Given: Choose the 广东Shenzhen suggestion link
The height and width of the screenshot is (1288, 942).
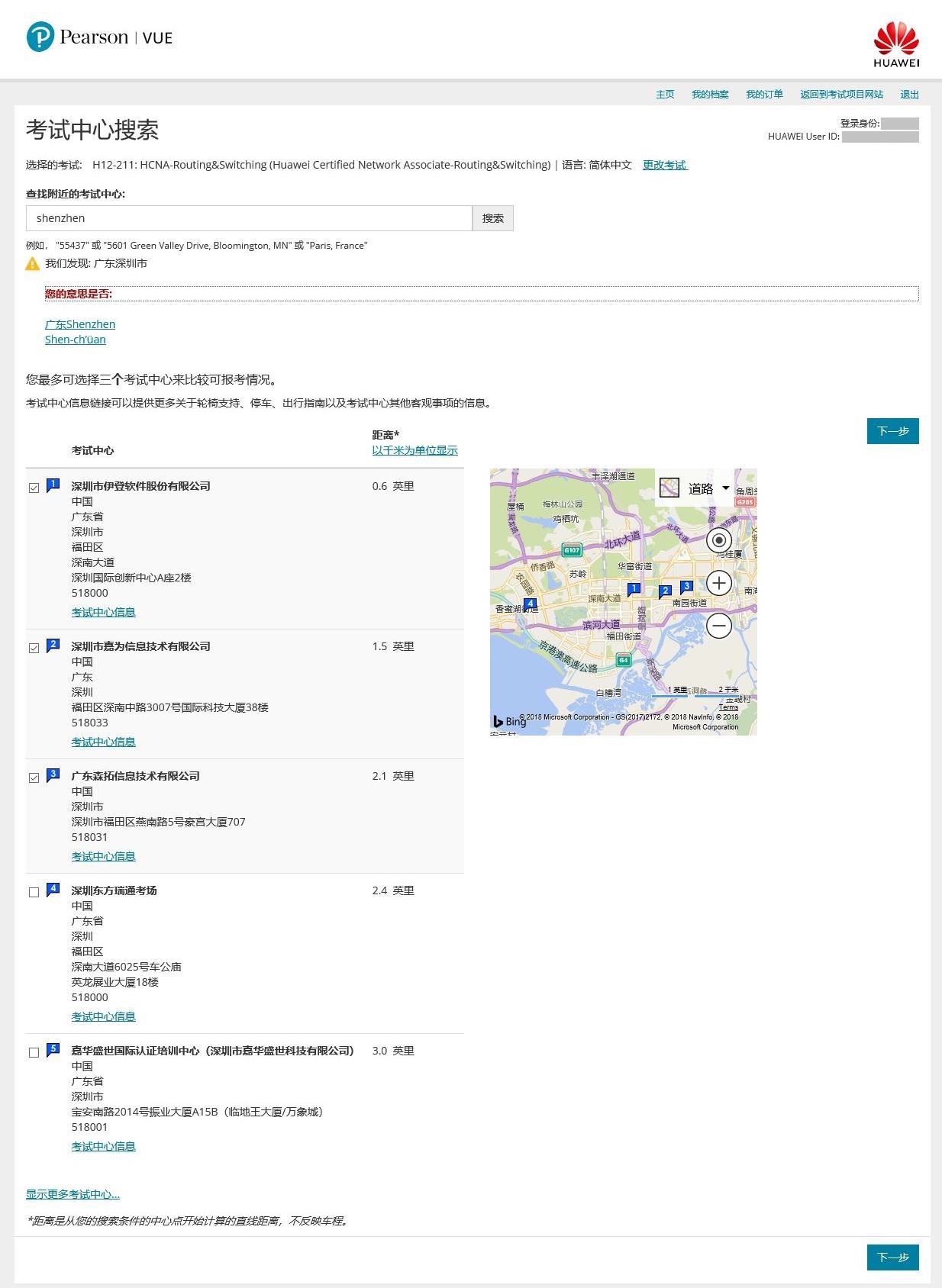Looking at the screenshot, I should coord(80,324).
